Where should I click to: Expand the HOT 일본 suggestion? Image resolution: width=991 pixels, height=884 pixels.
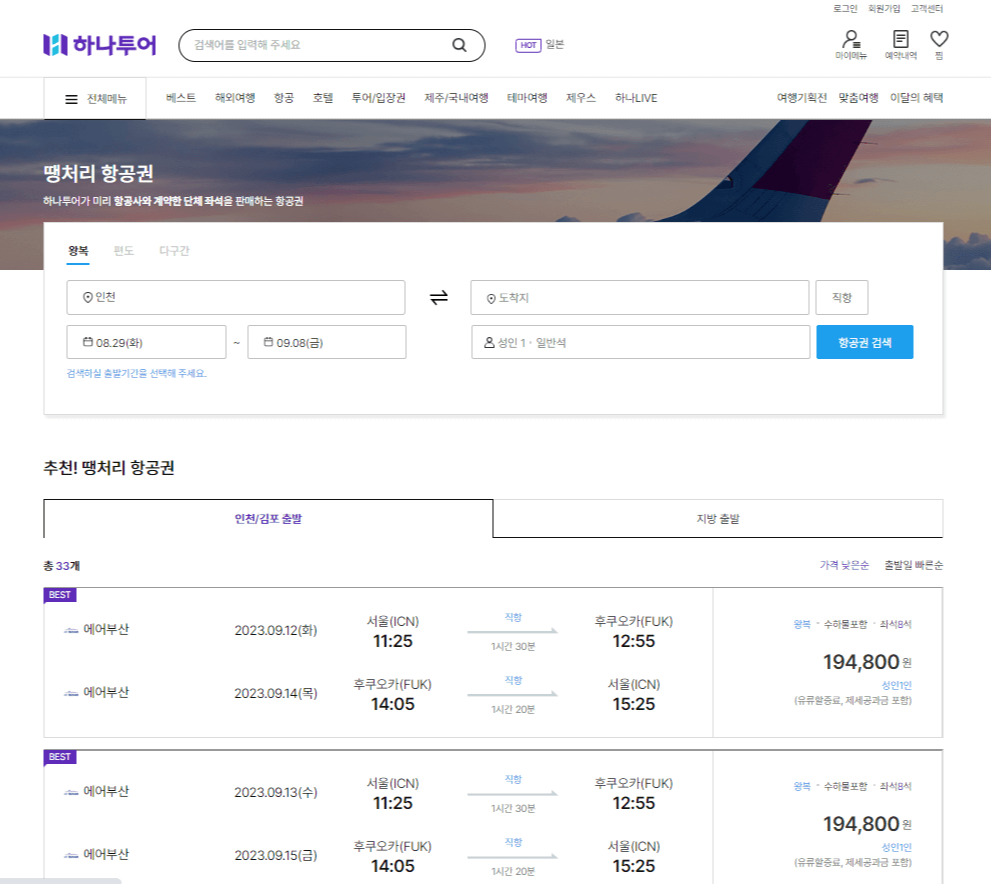pos(535,45)
